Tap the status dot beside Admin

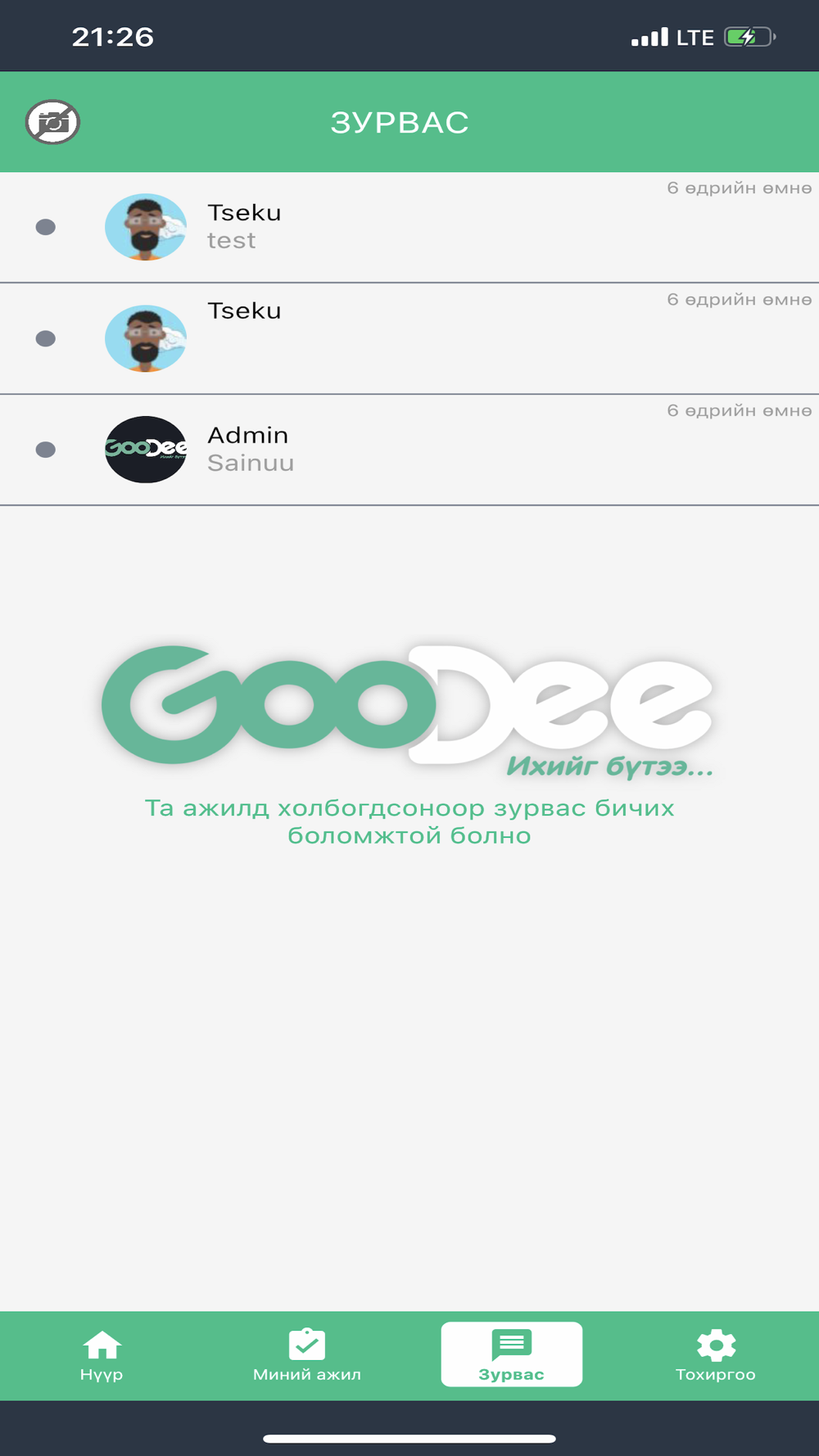tap(46, 450)
